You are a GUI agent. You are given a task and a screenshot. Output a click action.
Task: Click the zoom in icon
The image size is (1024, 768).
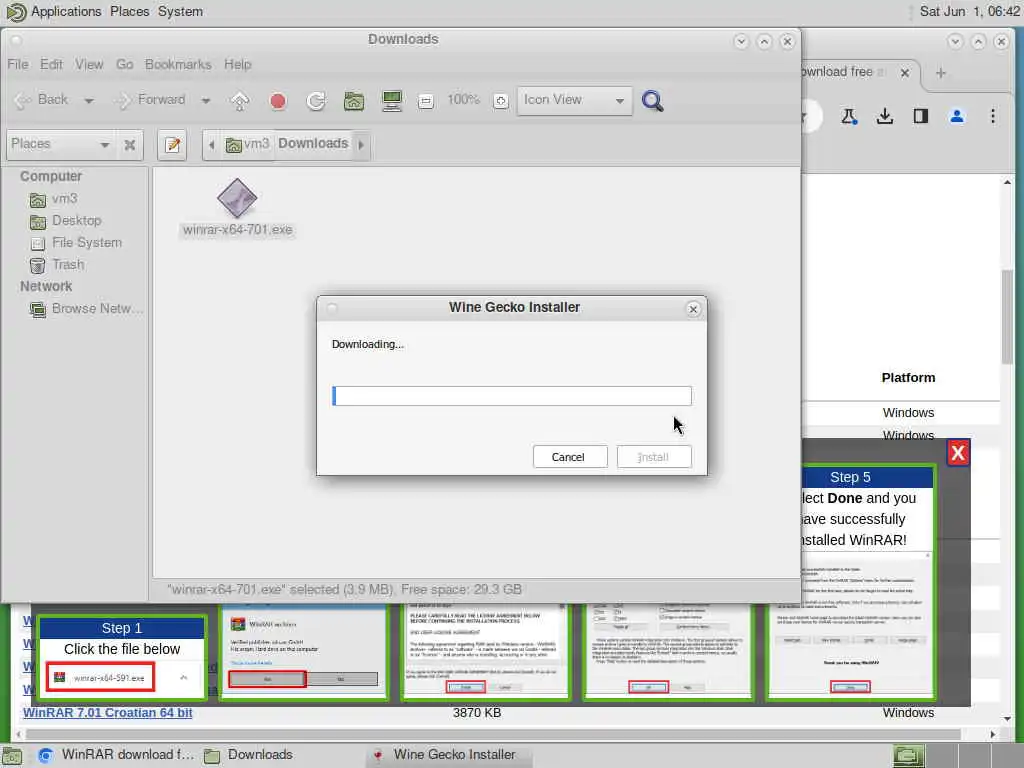[500, 101]
